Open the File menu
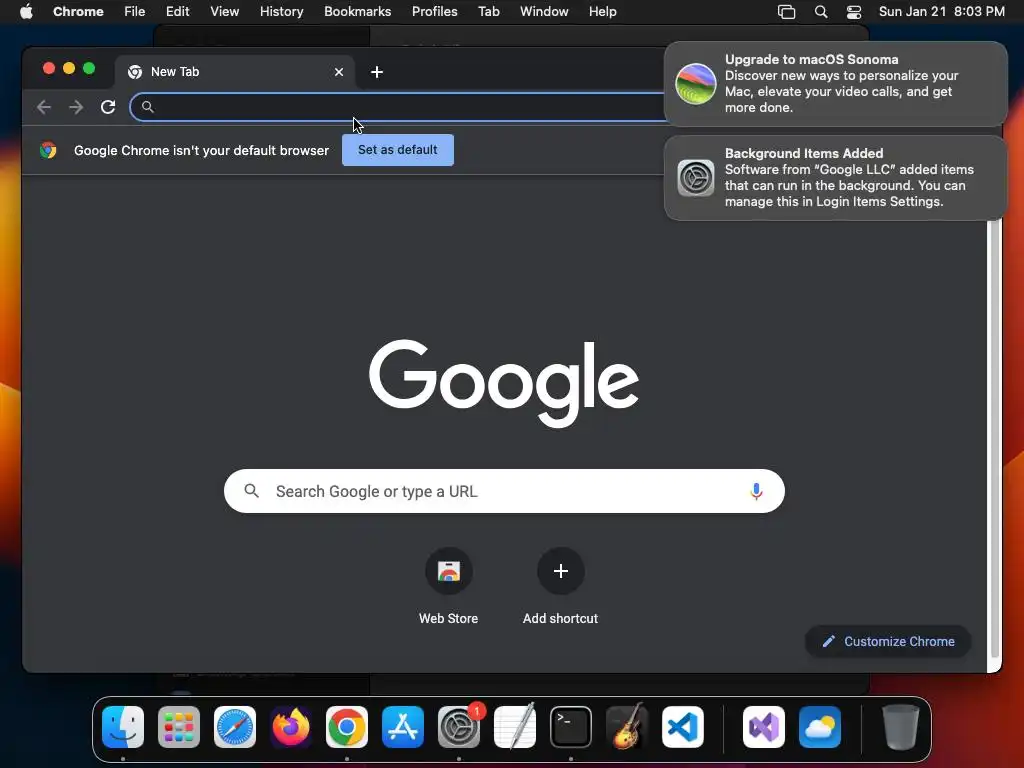1024x768 pixels. click(135, 12)
